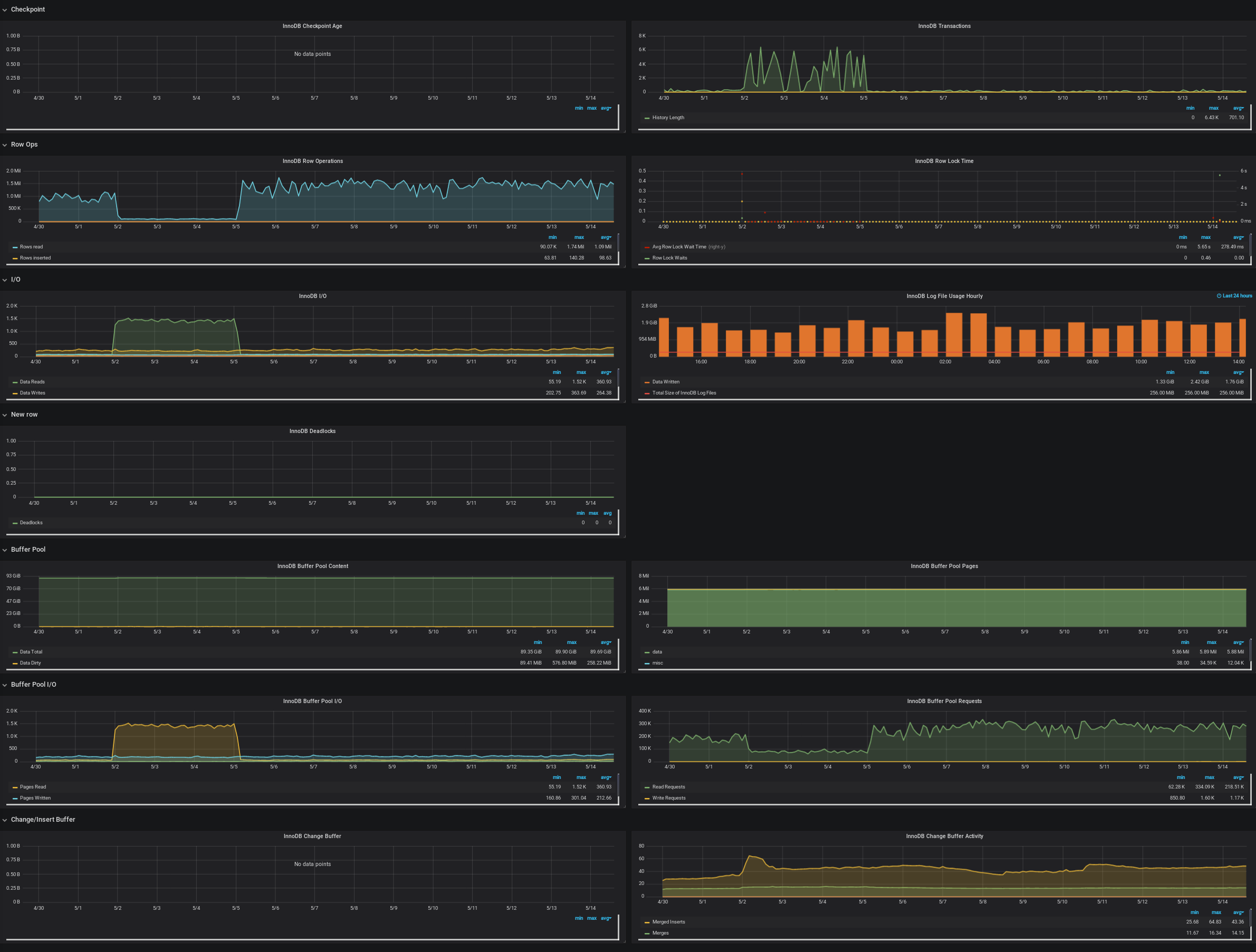The width and height of the screenshot is (1256, 952).
Task: Open the InnoDB Transactions panel menu
Action: point(944,25)
